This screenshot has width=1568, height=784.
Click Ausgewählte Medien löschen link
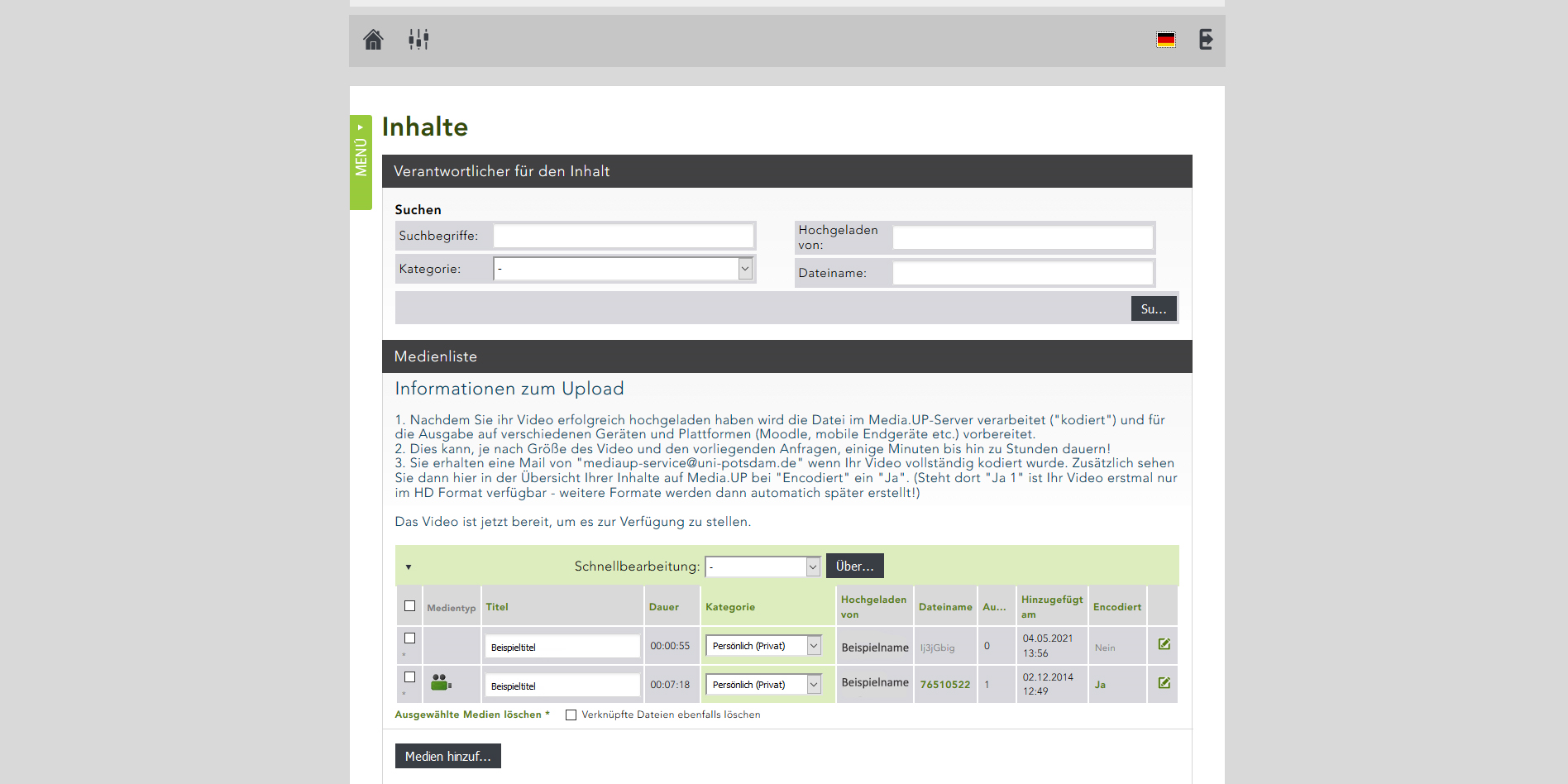[x=468, y=715]
